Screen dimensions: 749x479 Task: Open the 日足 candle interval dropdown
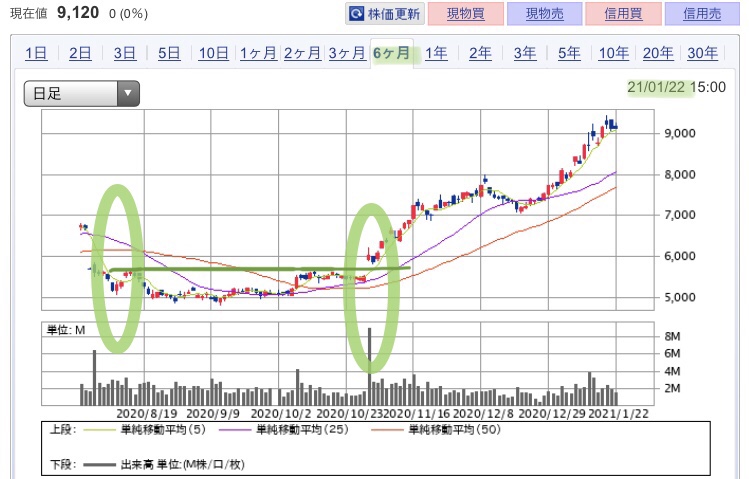[82, 93]
